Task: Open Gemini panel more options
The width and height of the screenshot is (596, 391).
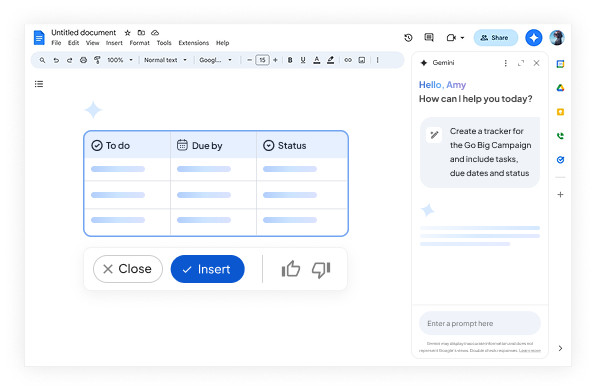Action: 505,63
